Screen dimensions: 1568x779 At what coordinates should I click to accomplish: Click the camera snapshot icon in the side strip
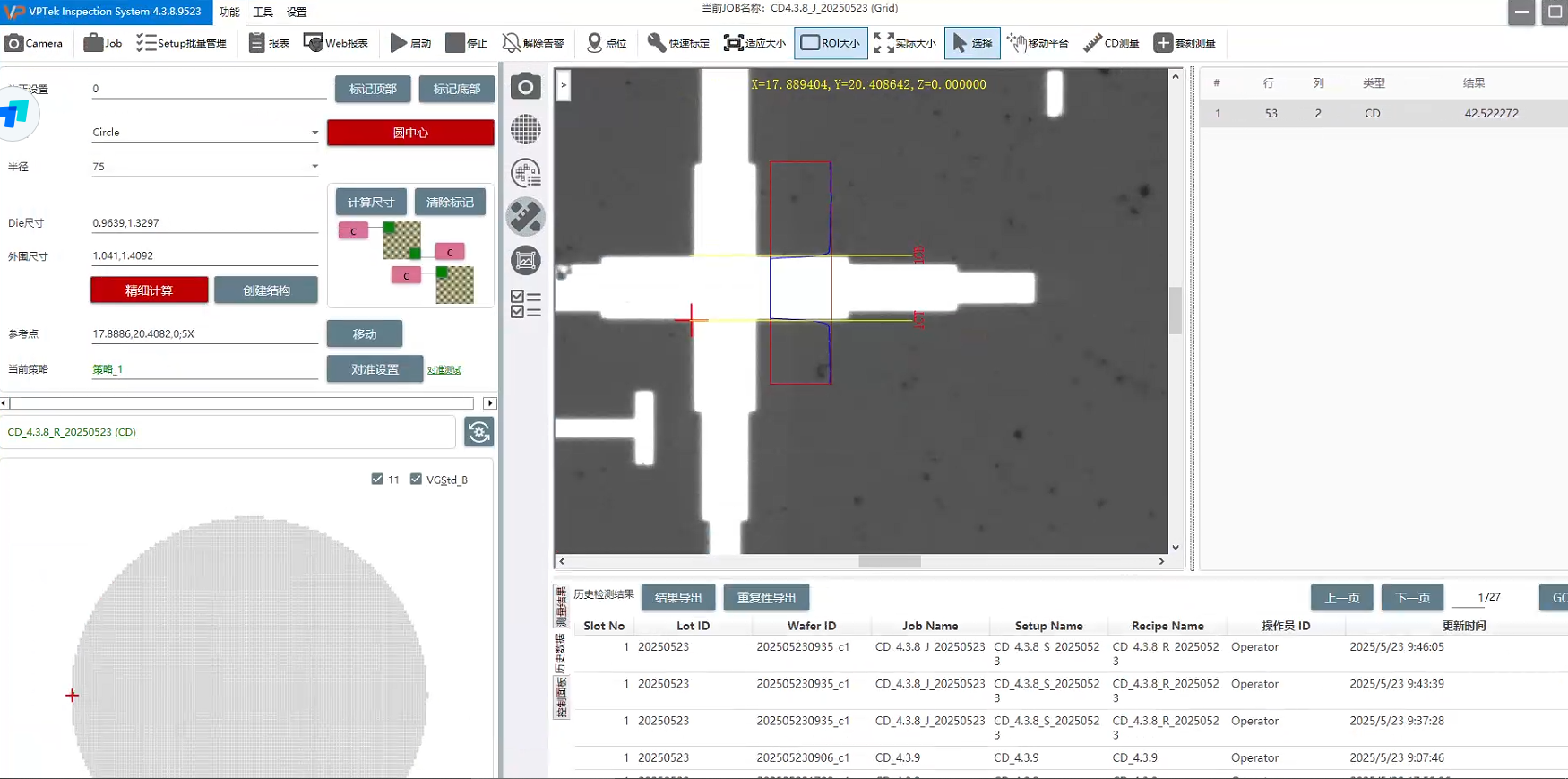[x=526, y=87]
